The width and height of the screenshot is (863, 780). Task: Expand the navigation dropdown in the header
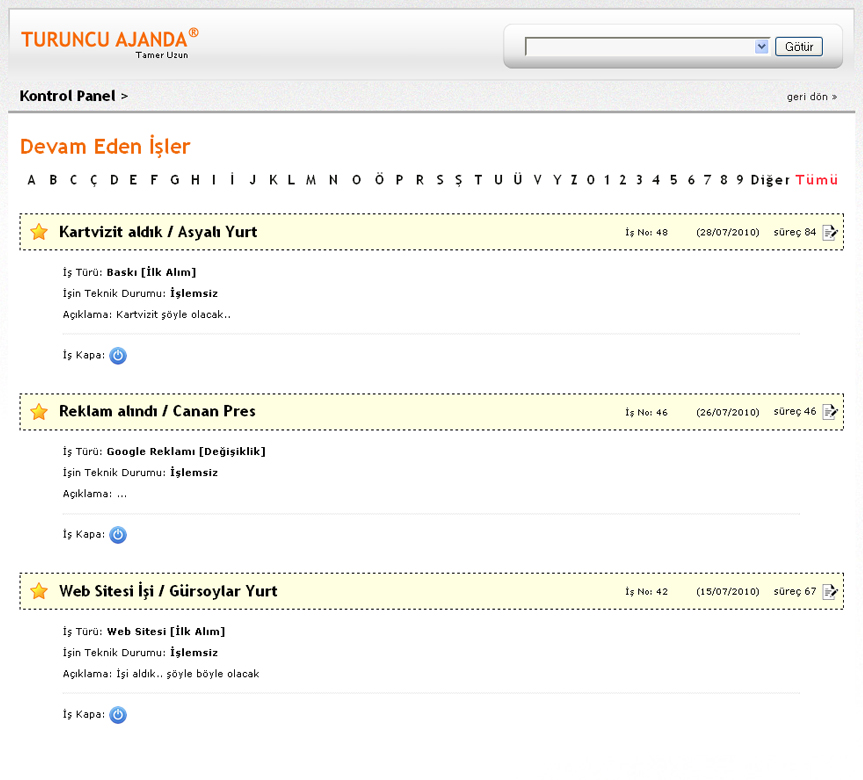point(762,47)
